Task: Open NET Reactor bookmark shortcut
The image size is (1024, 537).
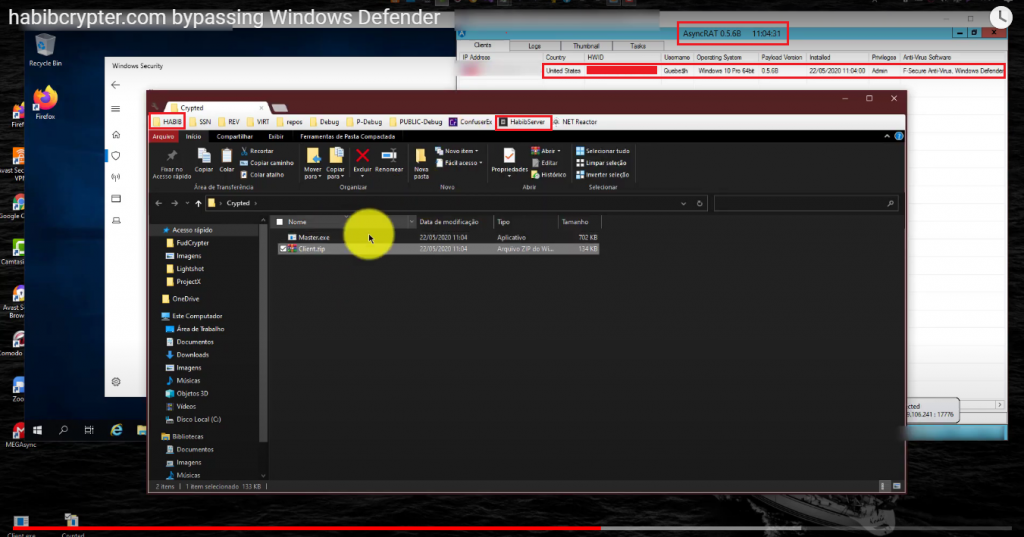Action: click(x=575, y=122)
